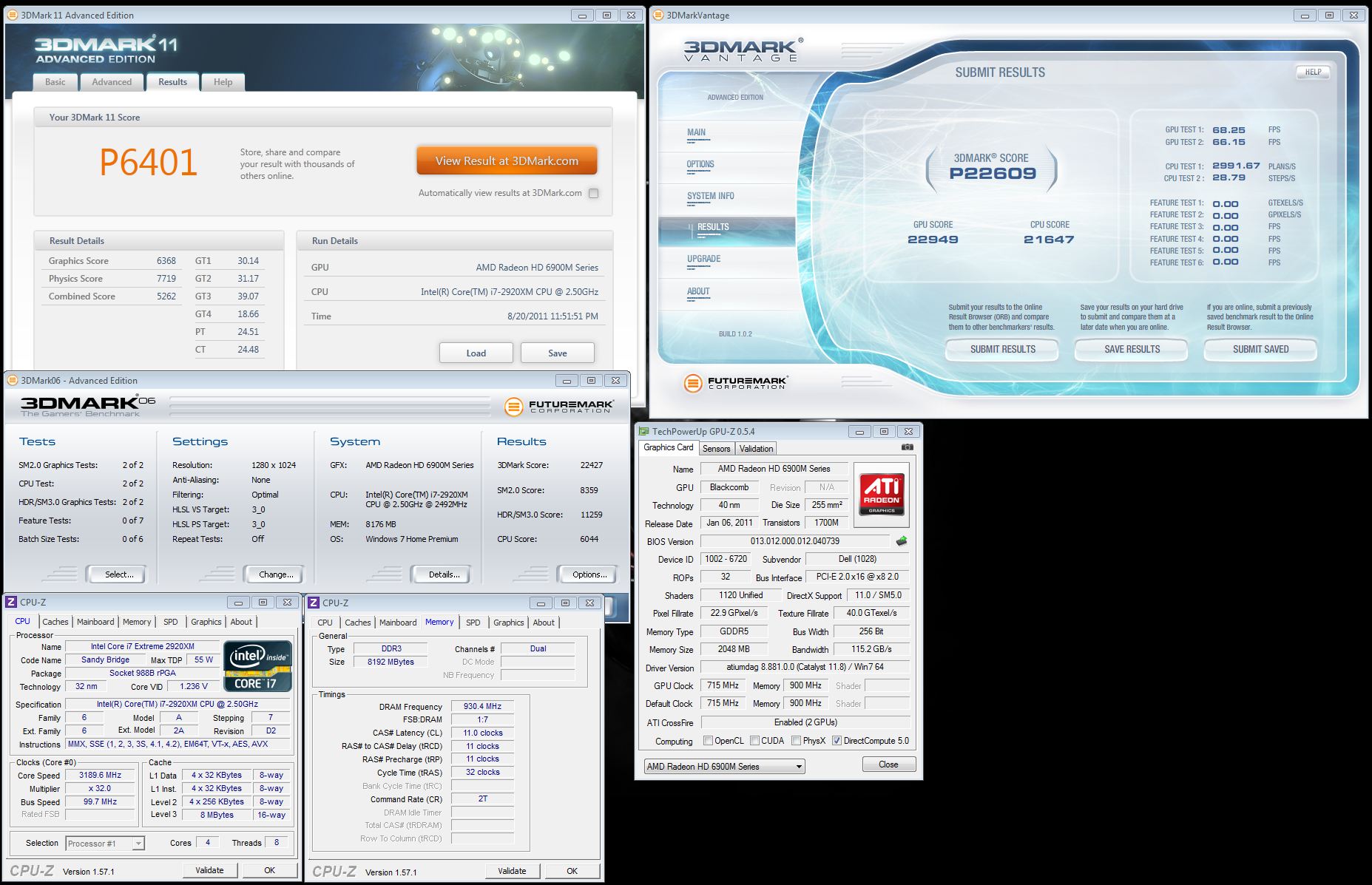The image size is (1372, 885).
Task: Click the Intel Core i7 logo in CPU-Z
Action: click(258, 665)
